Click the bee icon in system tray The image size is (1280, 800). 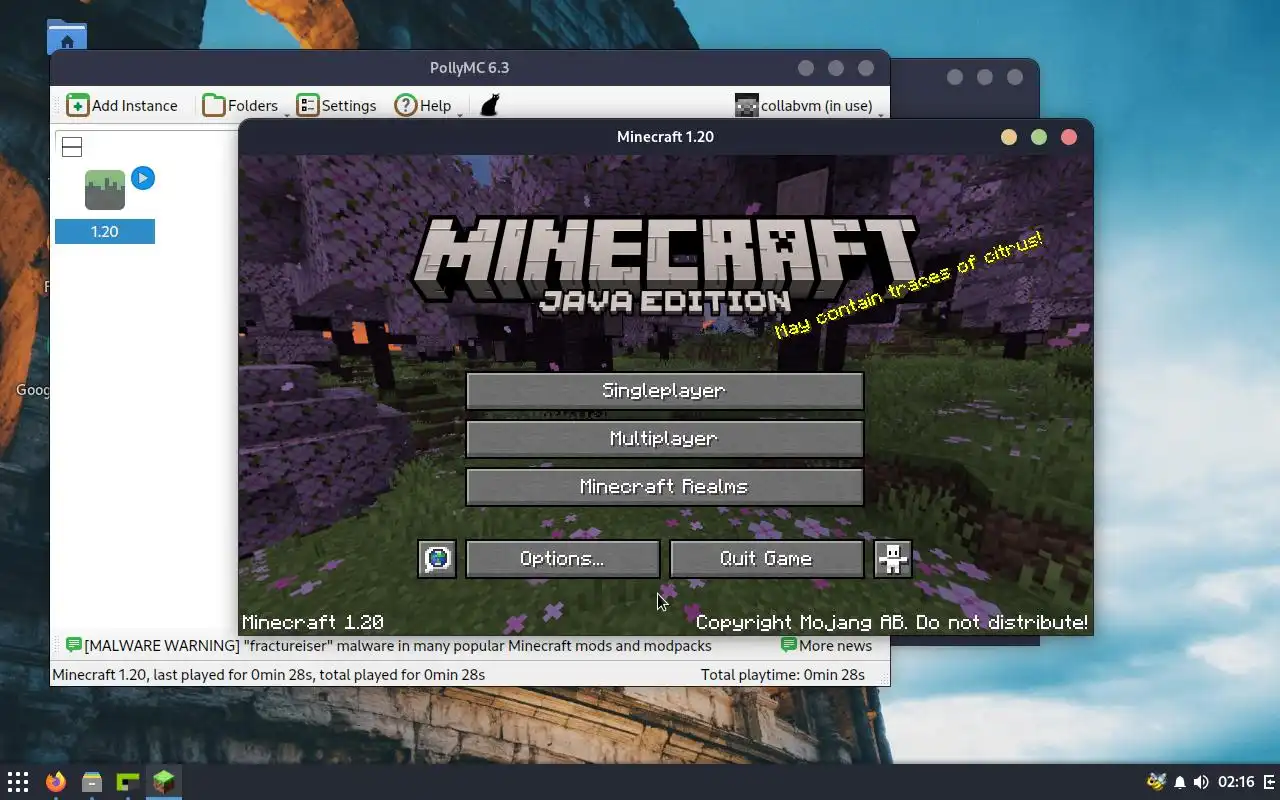pos(1156,782)
